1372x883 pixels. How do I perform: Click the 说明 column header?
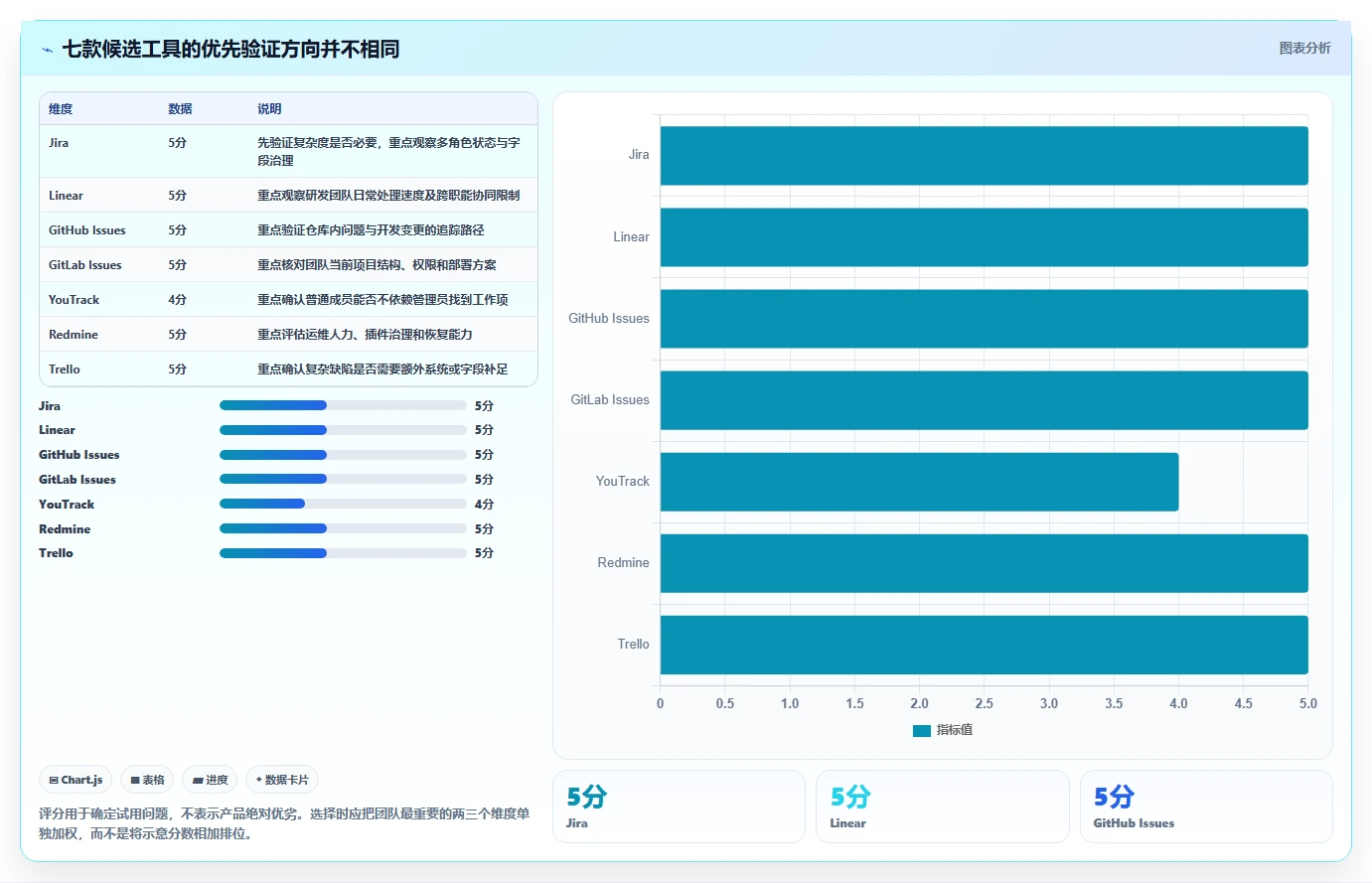(x=269, y=109)
